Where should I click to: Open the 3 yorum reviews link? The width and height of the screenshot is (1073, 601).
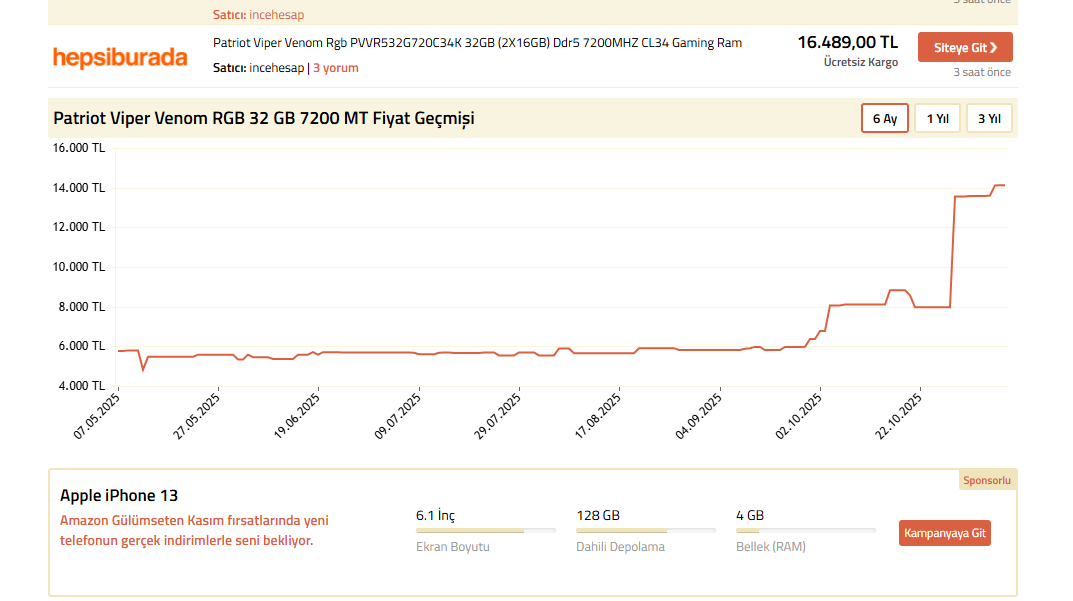pos(335,68)
